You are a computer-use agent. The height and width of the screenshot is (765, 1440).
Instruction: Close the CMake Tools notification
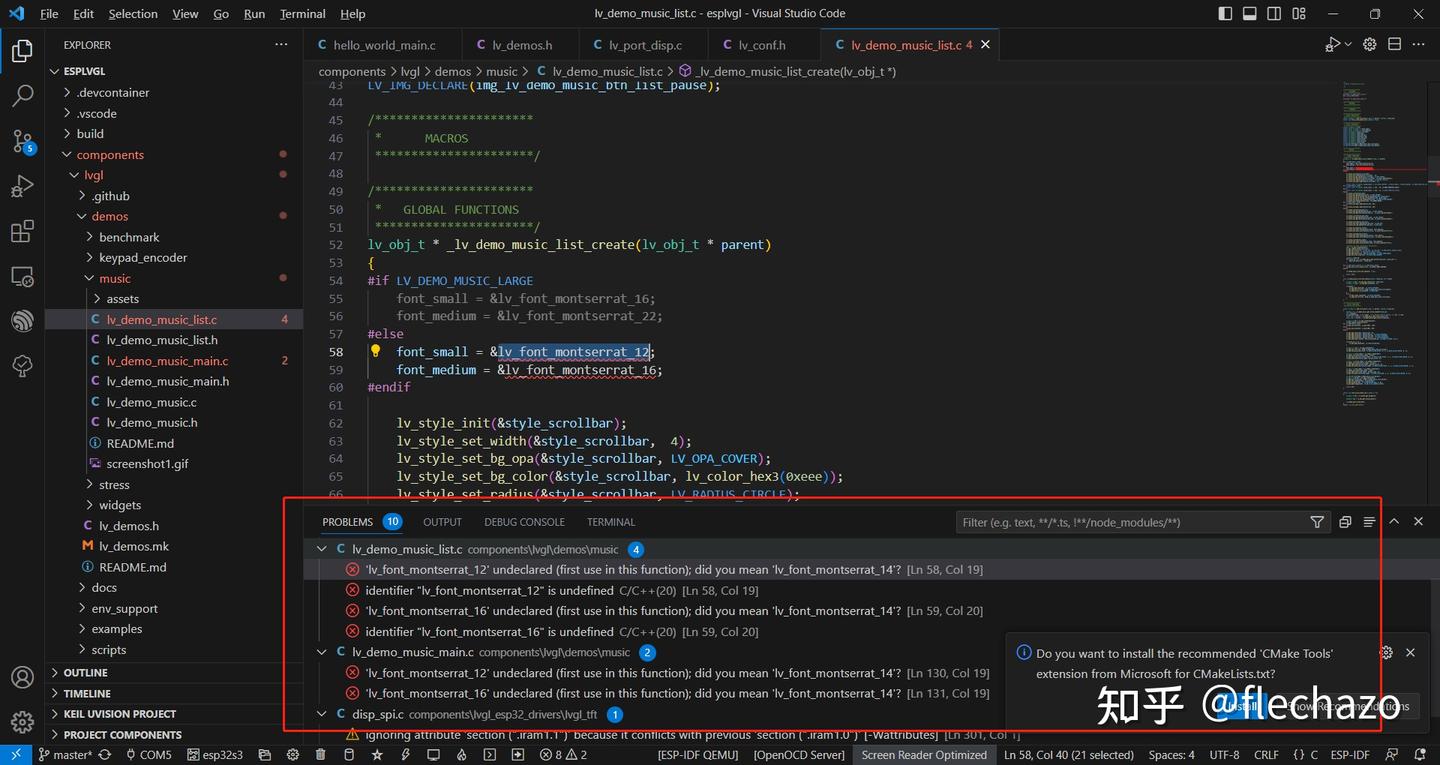click(x=1410, y=652)
